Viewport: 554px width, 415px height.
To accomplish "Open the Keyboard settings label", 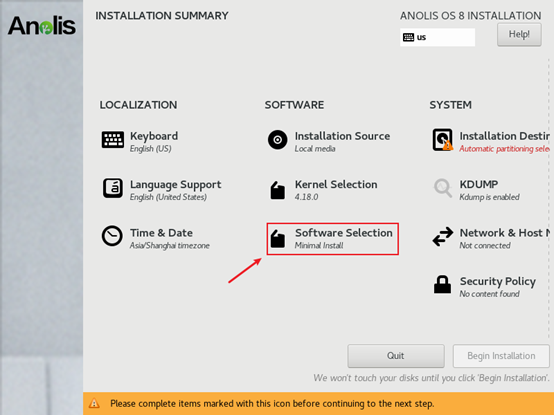I will [154, 136].
